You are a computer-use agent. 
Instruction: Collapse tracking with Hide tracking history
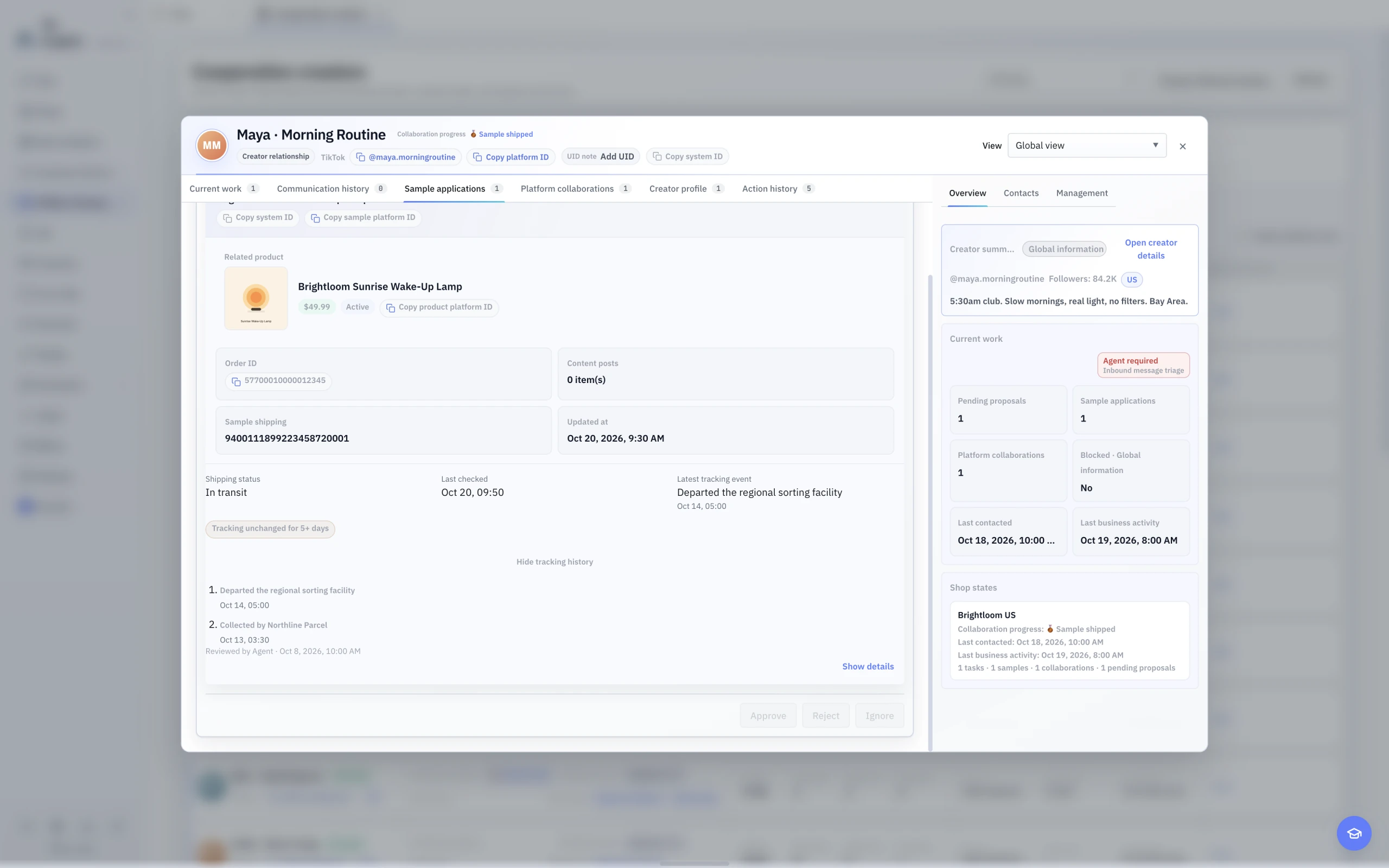point(555,561)
